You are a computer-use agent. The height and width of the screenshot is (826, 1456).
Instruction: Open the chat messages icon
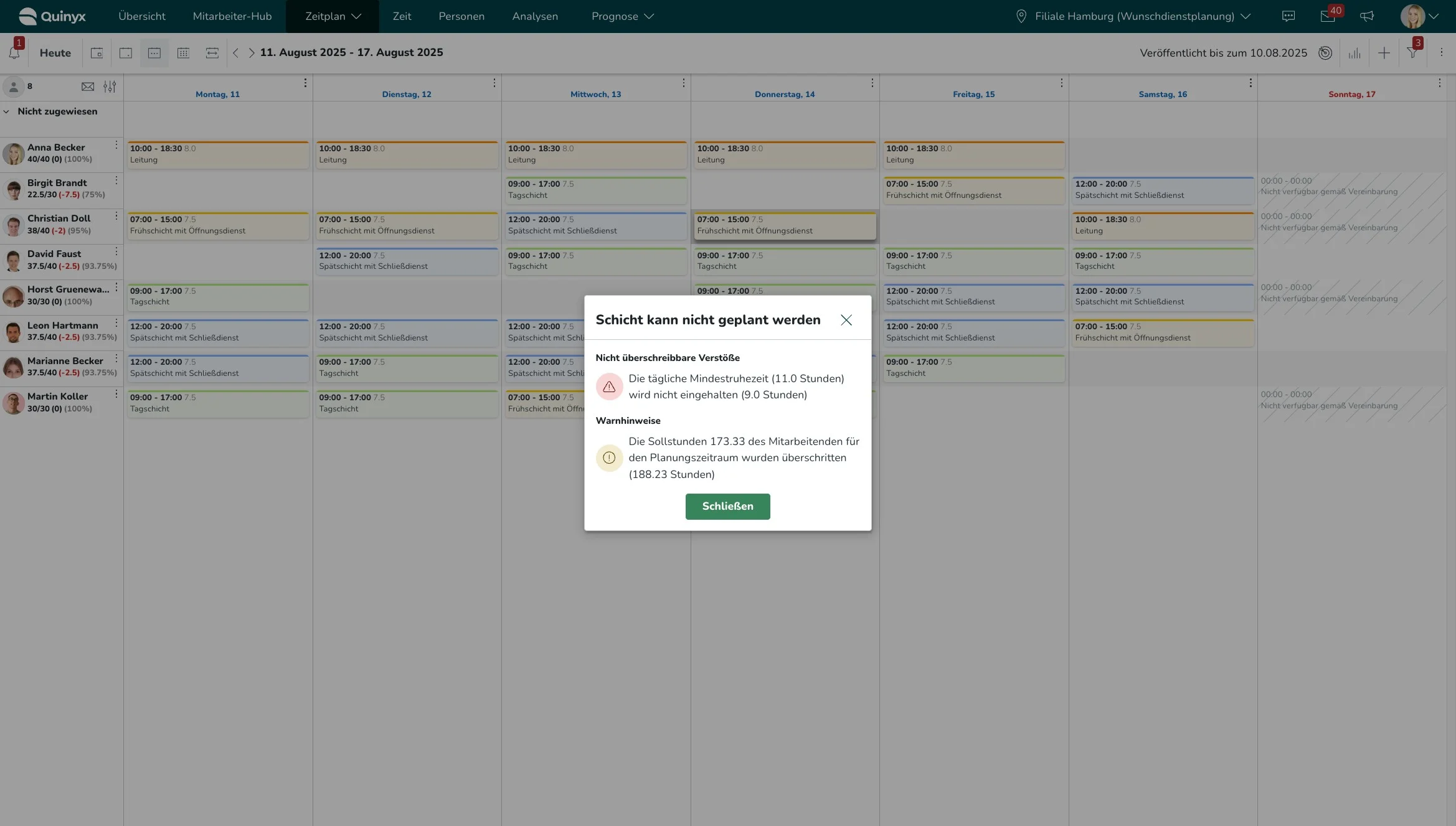[x=1288, y=17]
